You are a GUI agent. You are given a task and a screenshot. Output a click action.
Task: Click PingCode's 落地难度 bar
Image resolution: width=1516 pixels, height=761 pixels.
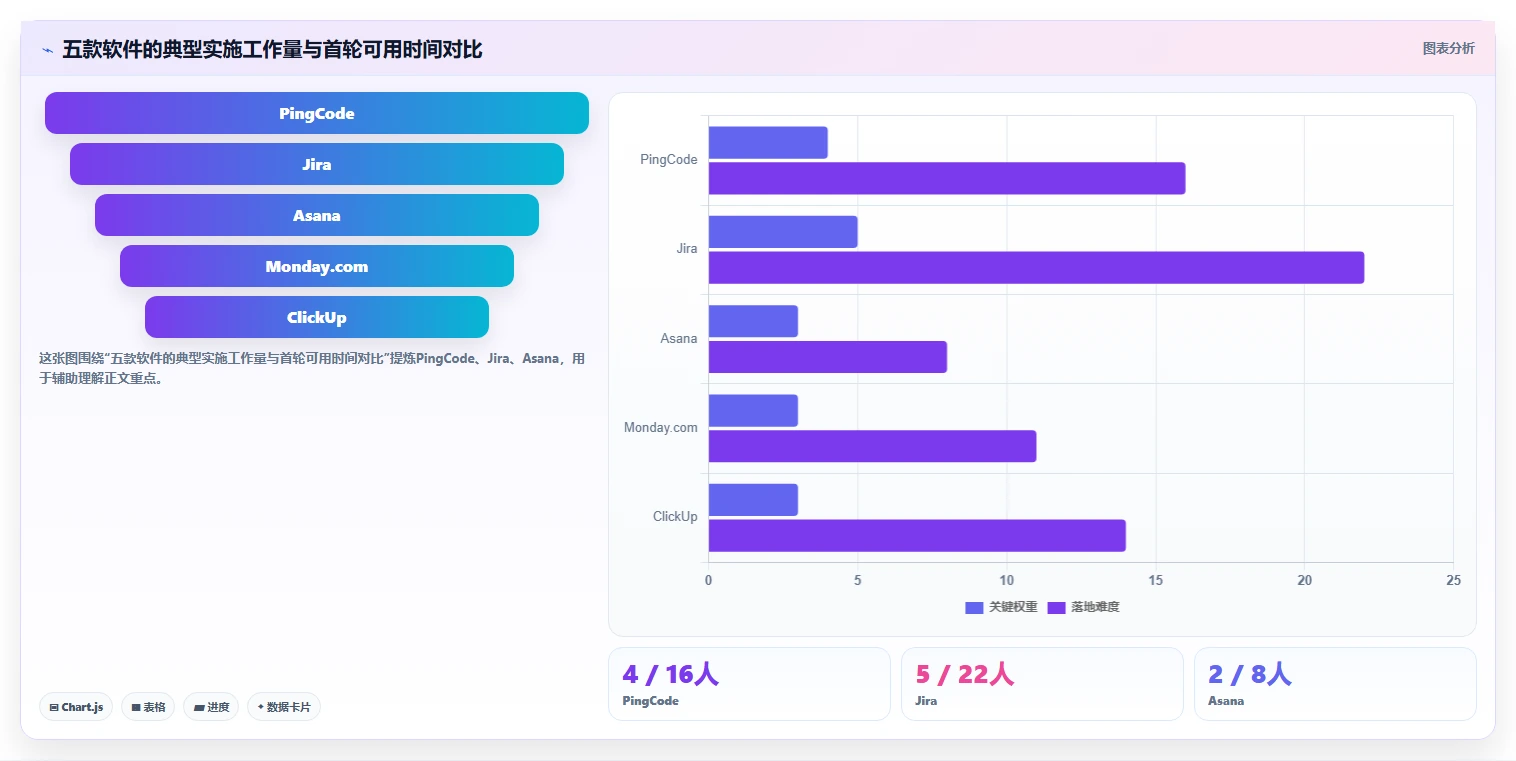[947, 178]
